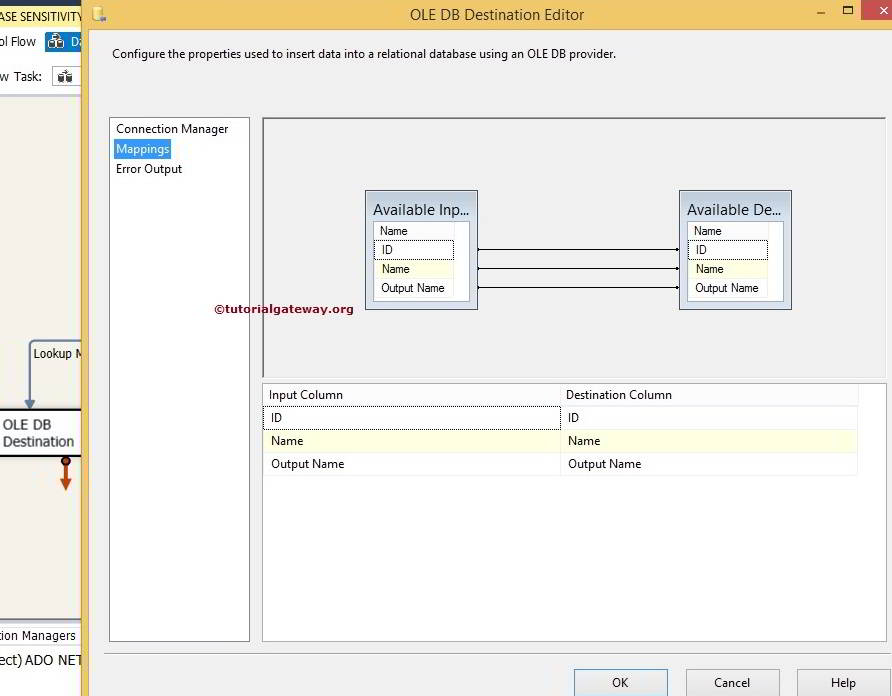The height and width of the screenshot is (696, 892).
Task: Select the Connection Manager page
Action: point(172,129)
